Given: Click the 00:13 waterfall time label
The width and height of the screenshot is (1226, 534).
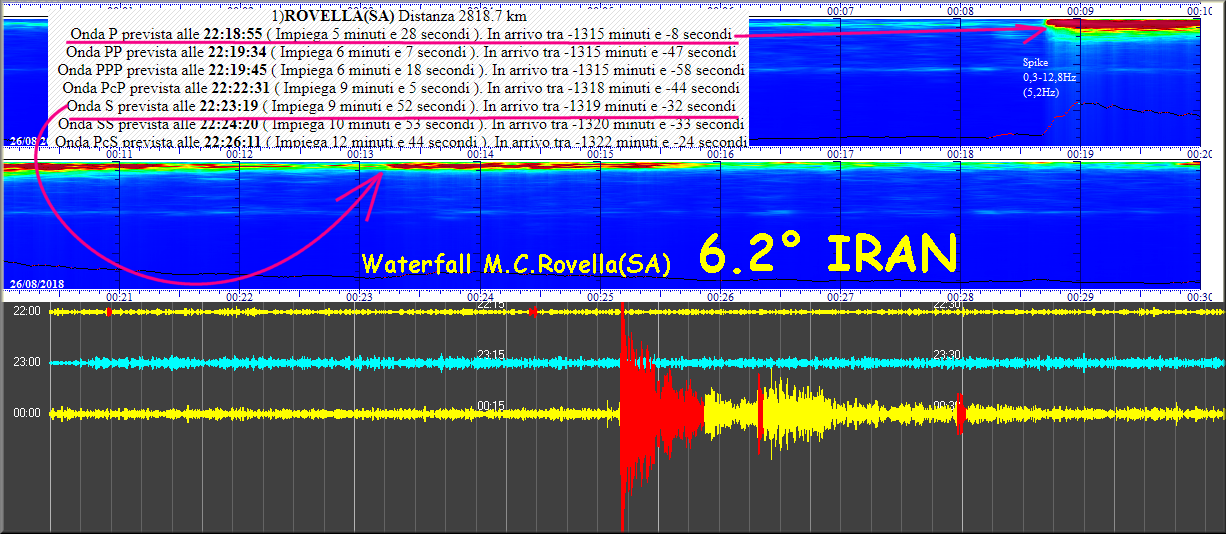Looking at the screenshot, I should pos(360,155).
